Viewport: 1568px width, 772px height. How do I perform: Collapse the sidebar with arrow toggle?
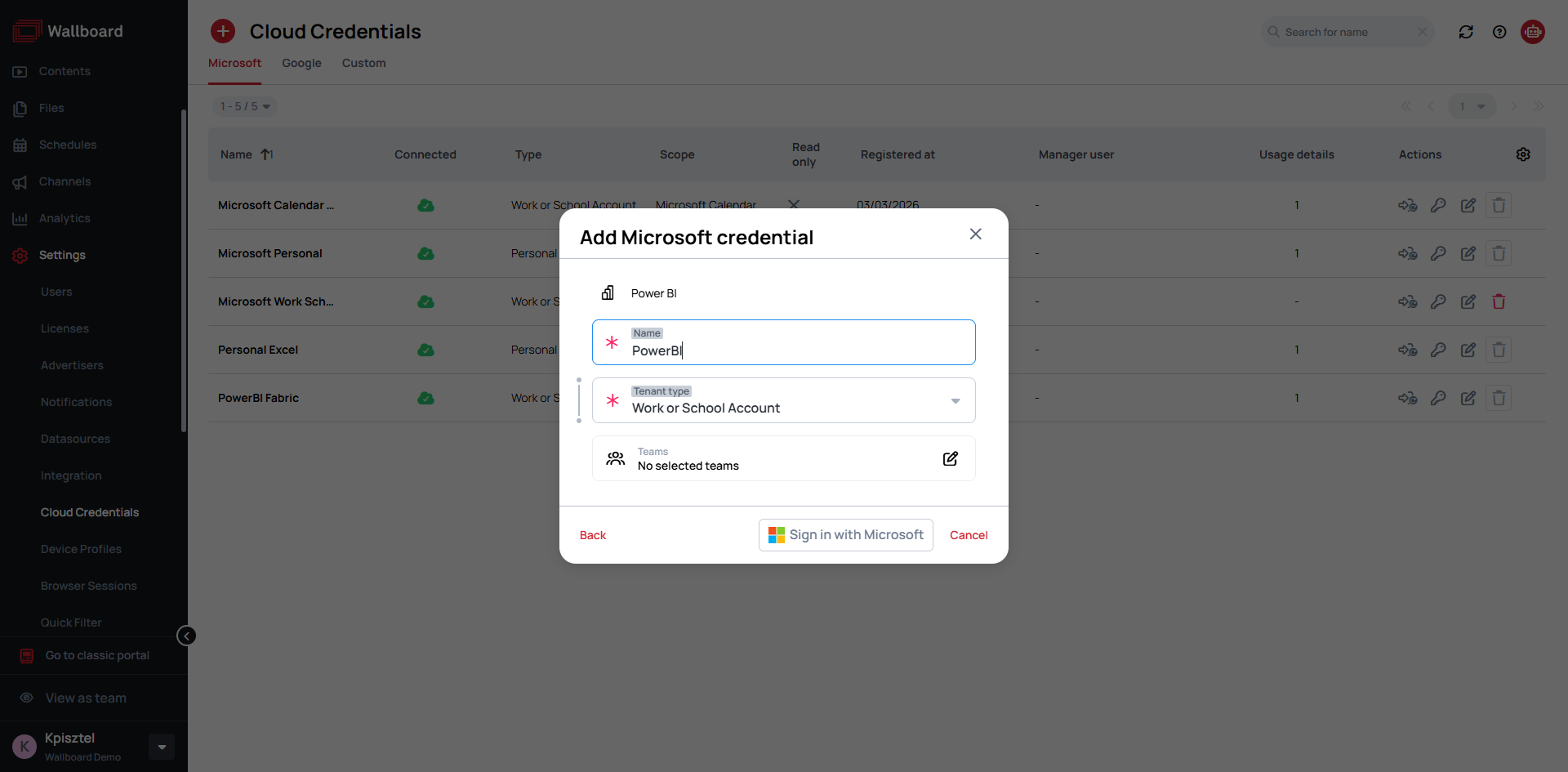(186, 636)
